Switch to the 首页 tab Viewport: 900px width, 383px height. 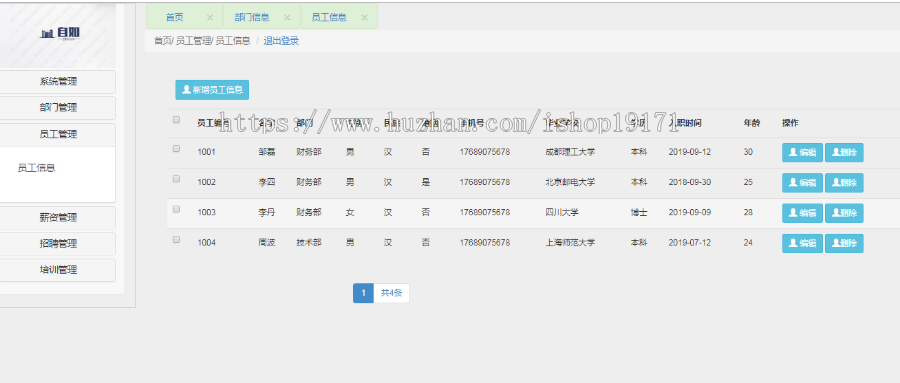175,17
